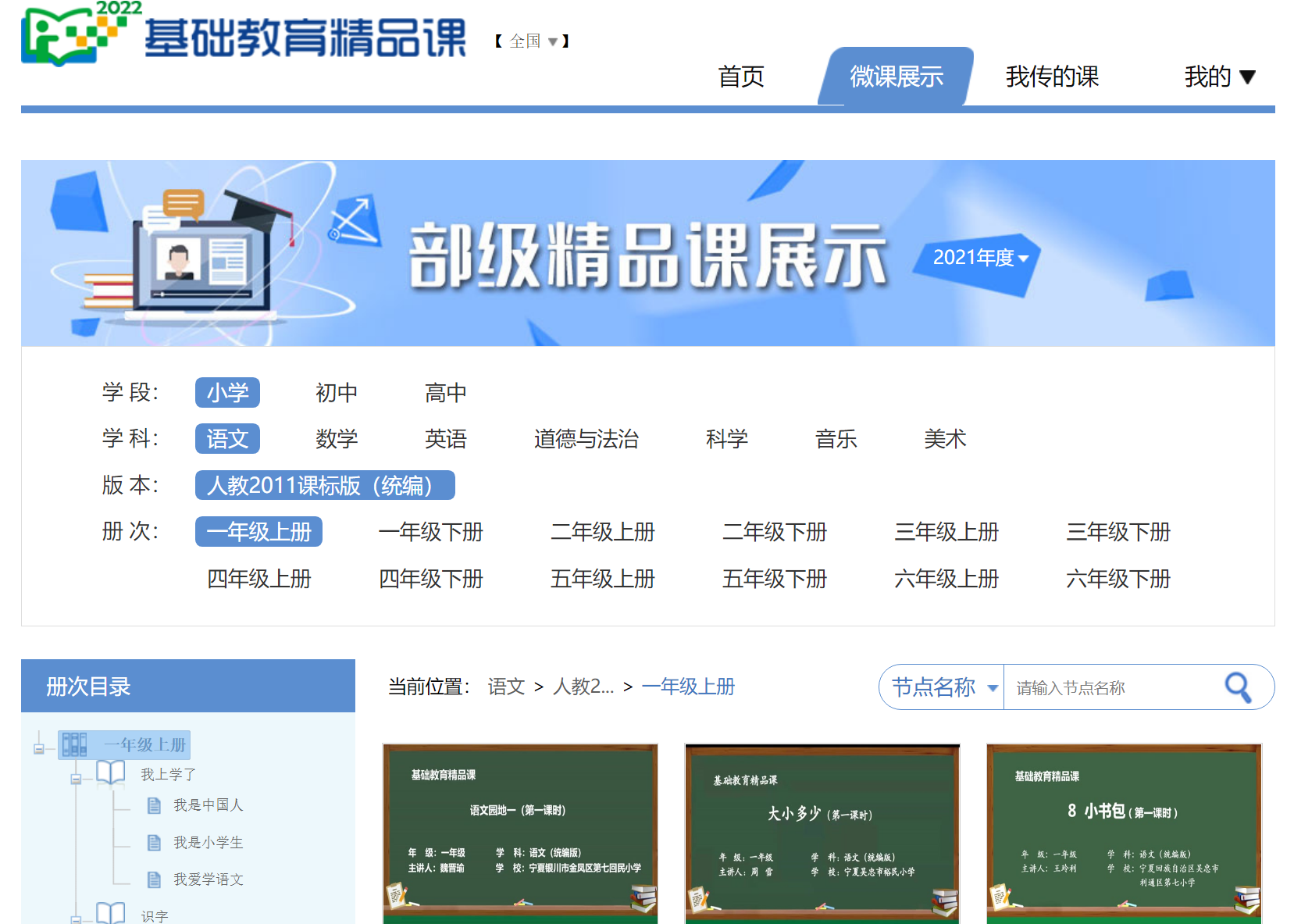
Task: Open the 2021年度 year dropdown
Action: pyautogui.click(x=979, y=258)
